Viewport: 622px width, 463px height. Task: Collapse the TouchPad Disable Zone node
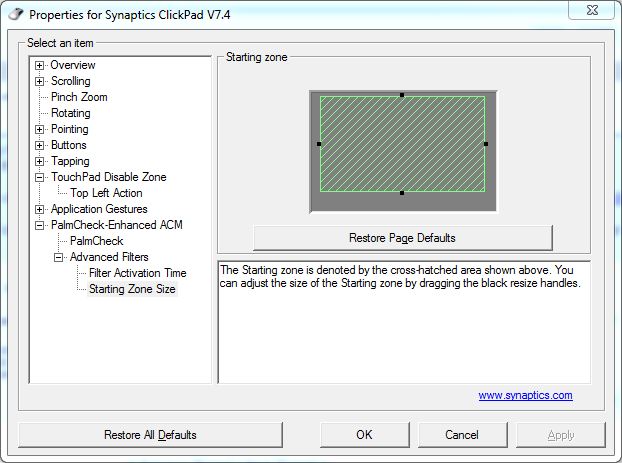(x=39, y=177)
